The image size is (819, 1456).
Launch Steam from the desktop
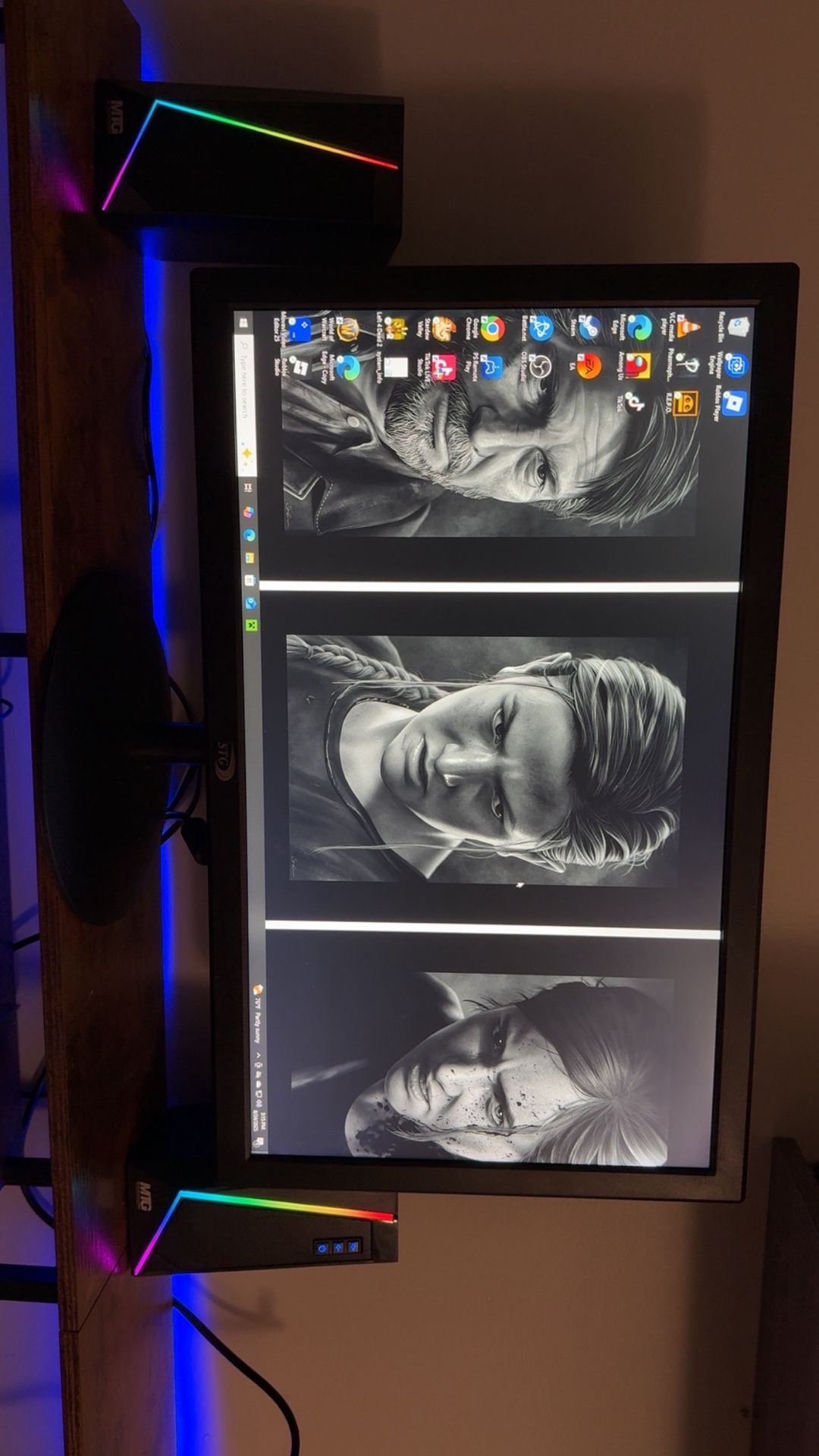pos(585,327)
